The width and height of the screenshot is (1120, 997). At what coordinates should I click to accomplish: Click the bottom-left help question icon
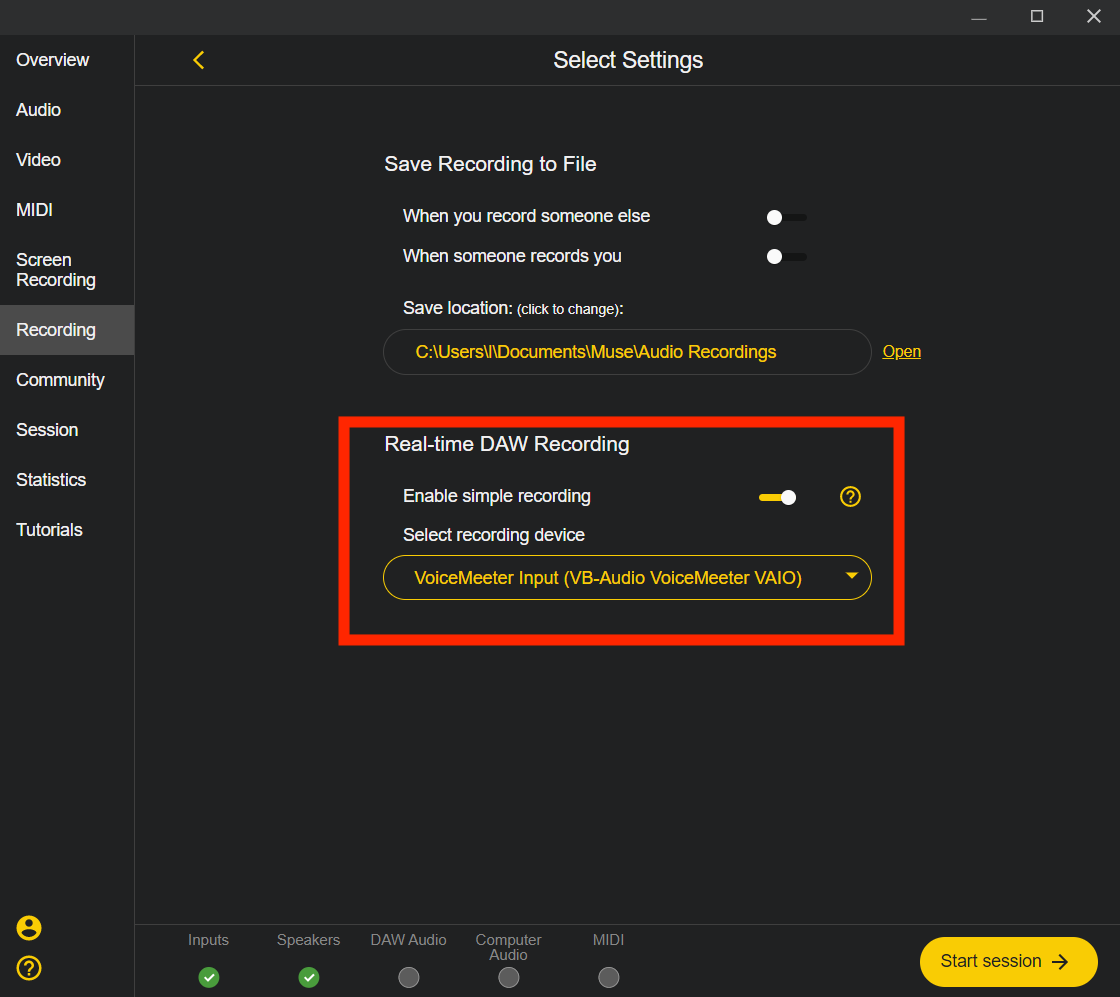click(x=29, y=968)
